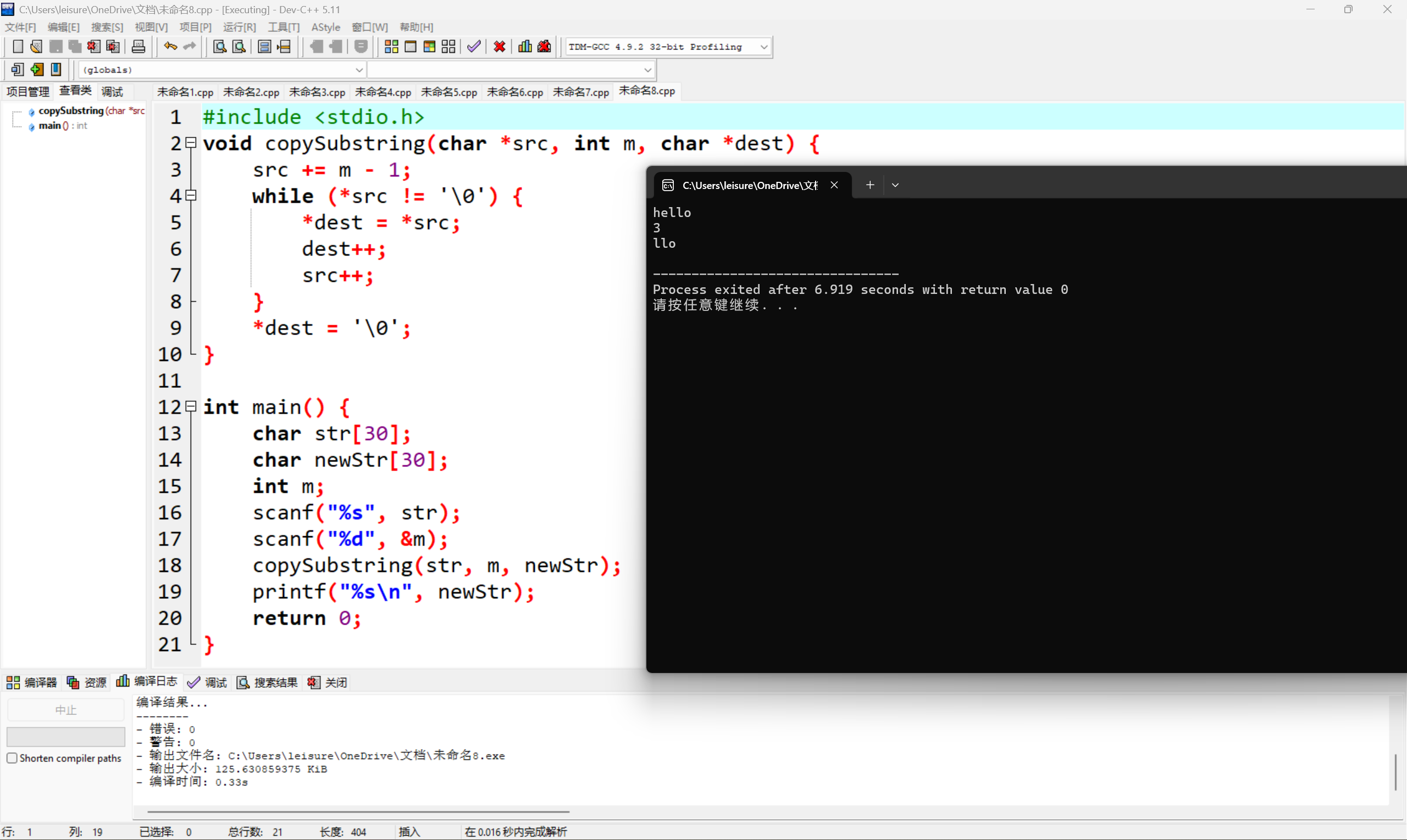
Task: Switch to the 未命名3.cpp tab
Action: tap(317, 91)
